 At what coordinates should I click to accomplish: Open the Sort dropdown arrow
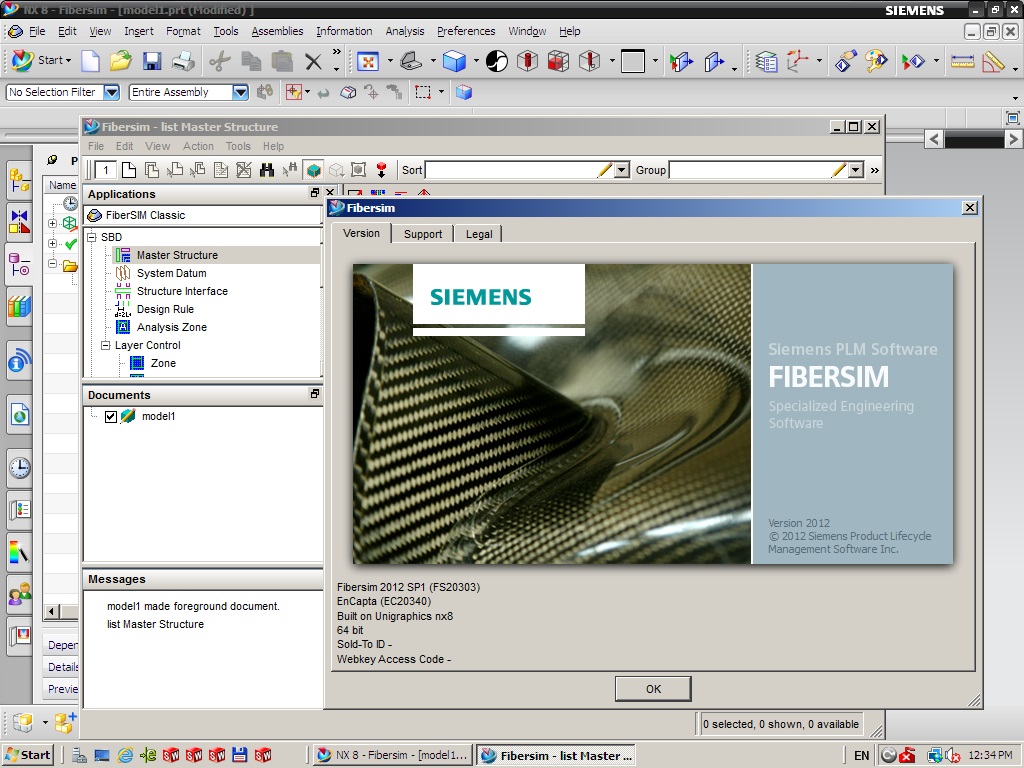click(622, 170)
